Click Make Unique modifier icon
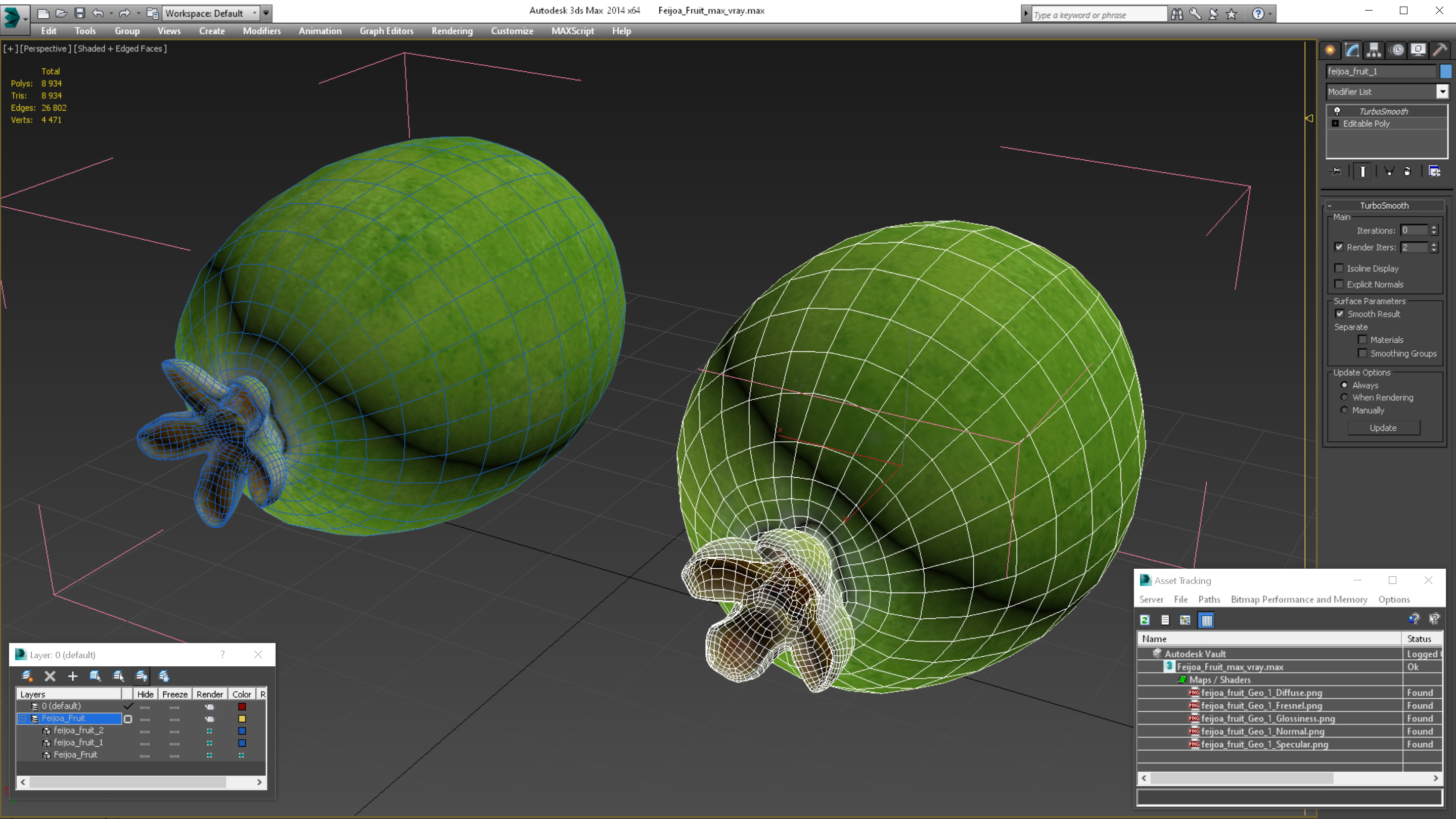This screenshot has width=1456, height=819. [x=1389, y=171]
